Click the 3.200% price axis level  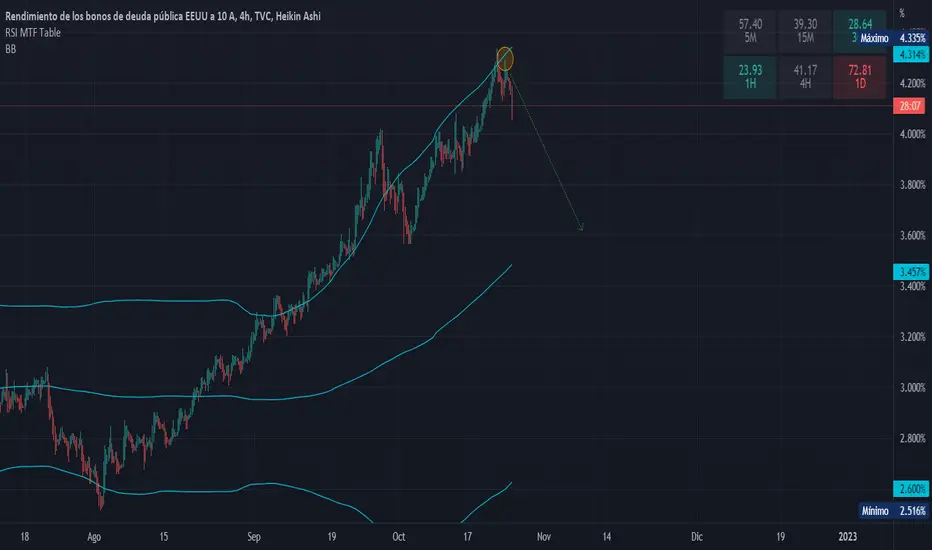(912, 337)
